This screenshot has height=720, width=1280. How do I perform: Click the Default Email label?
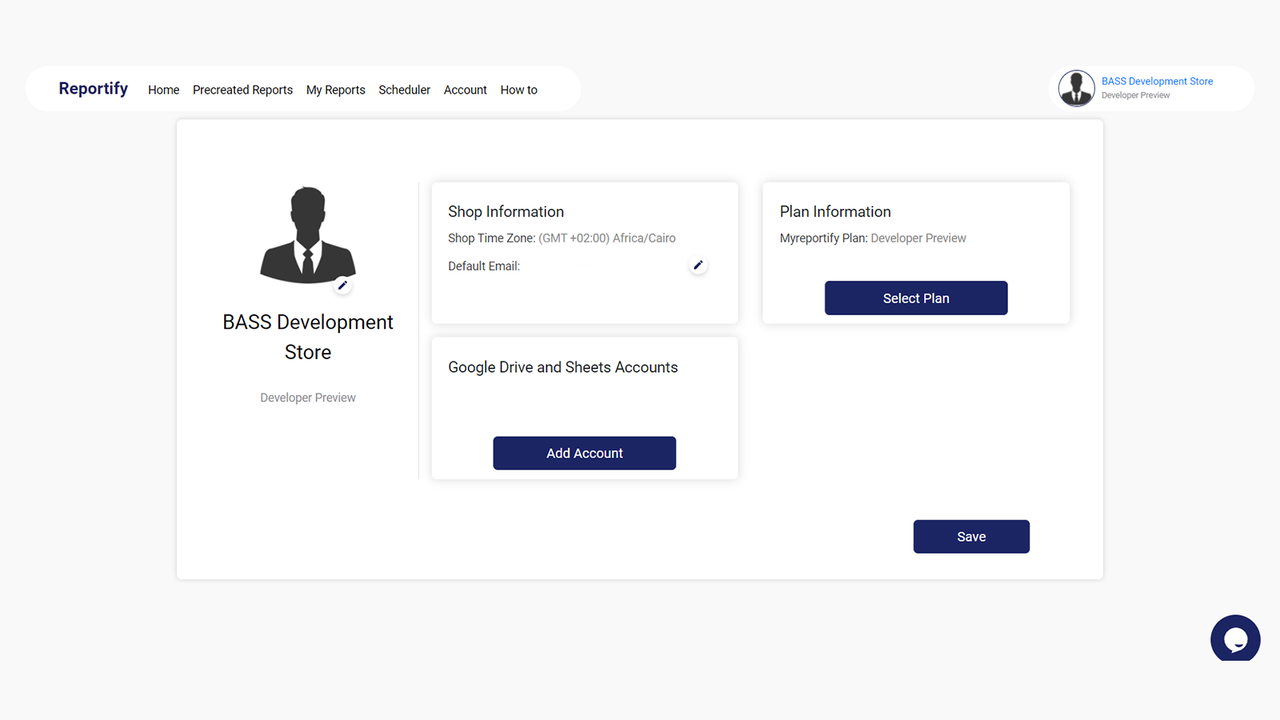[484, 266]
